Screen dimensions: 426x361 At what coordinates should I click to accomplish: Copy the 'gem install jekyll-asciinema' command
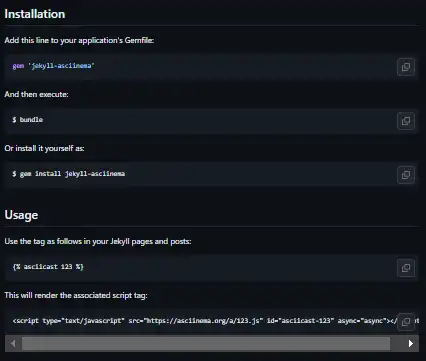point(406,175)
